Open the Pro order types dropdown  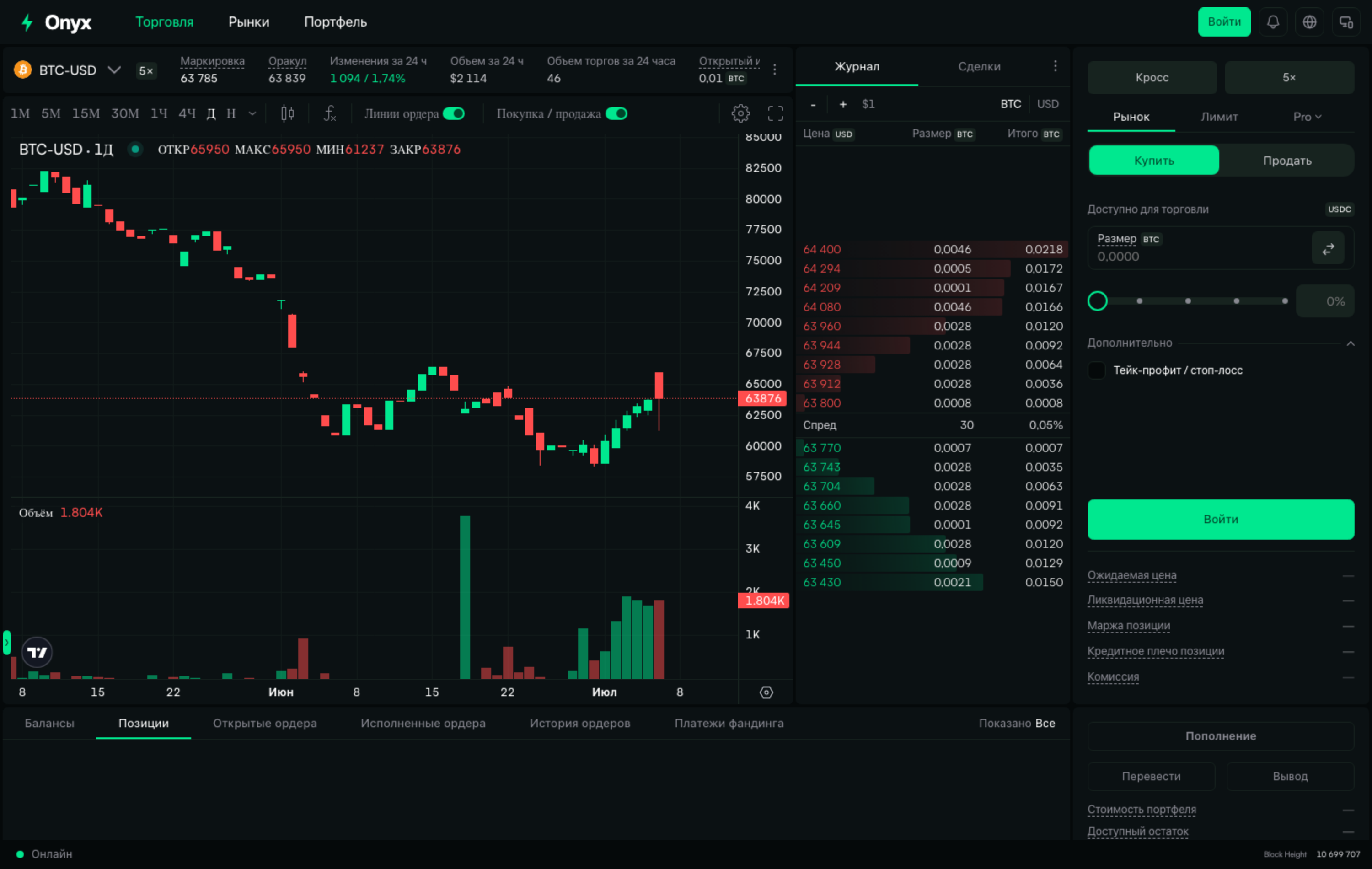click(1307, 117)
